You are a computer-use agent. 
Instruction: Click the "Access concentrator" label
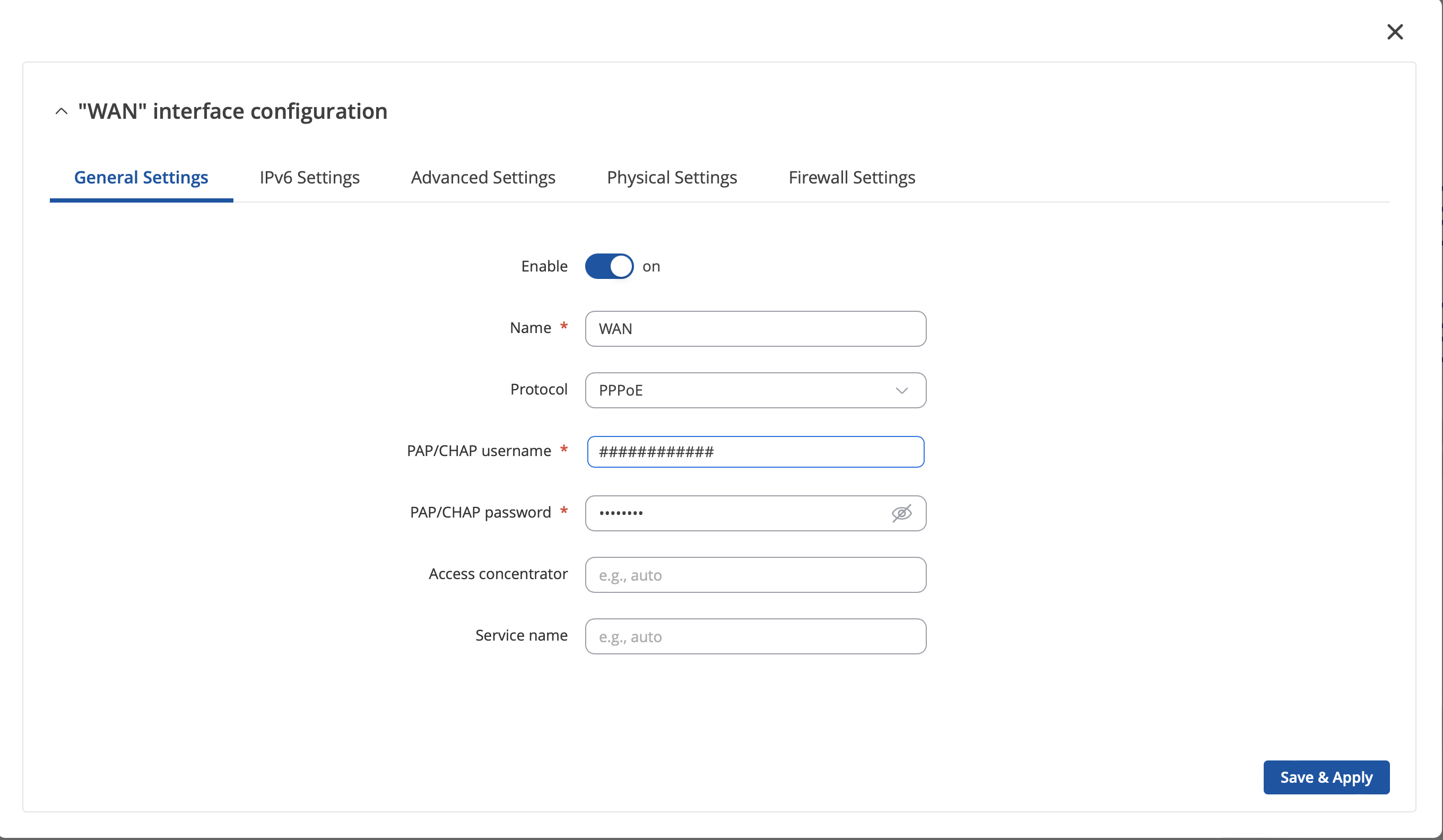pos(498,574)
